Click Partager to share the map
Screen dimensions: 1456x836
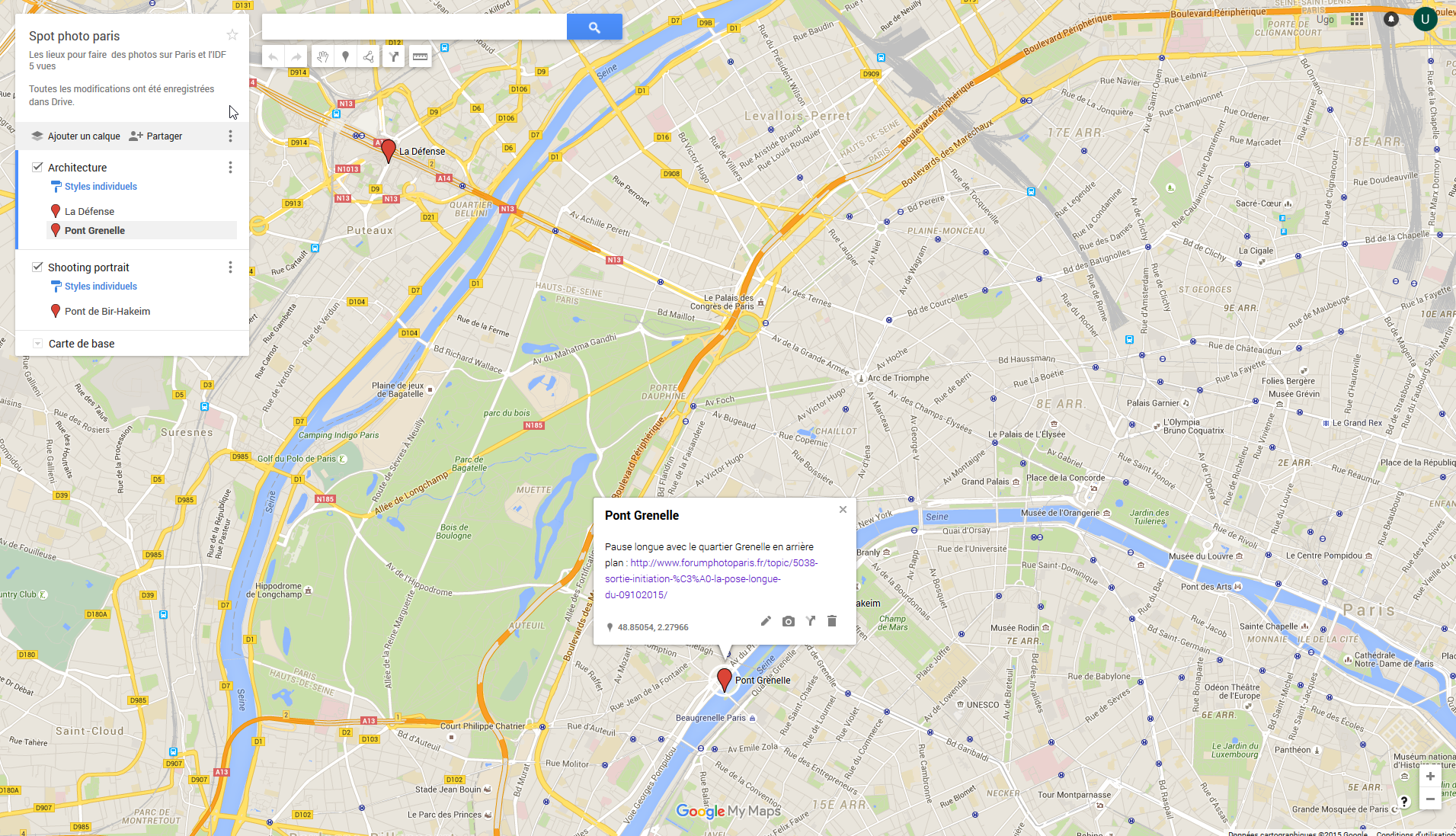click(156, 136)
